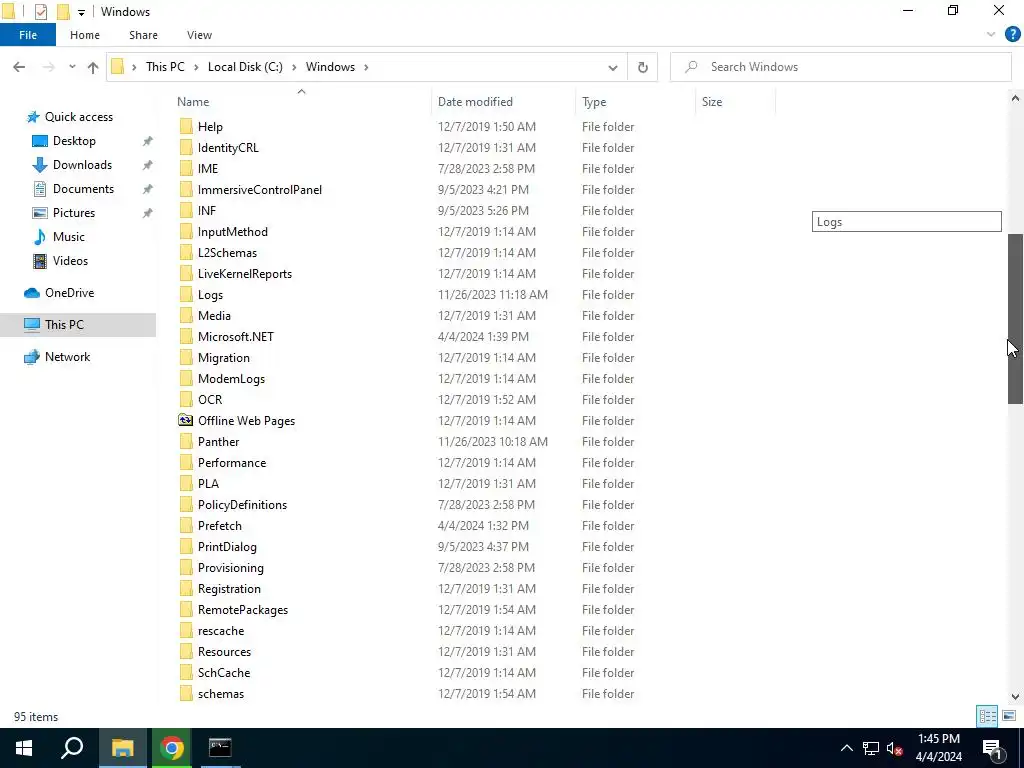Open address bar previous locations dropdown
Image resolution: width=1024 pixels, height=768 pixels.
coord(613,67)
